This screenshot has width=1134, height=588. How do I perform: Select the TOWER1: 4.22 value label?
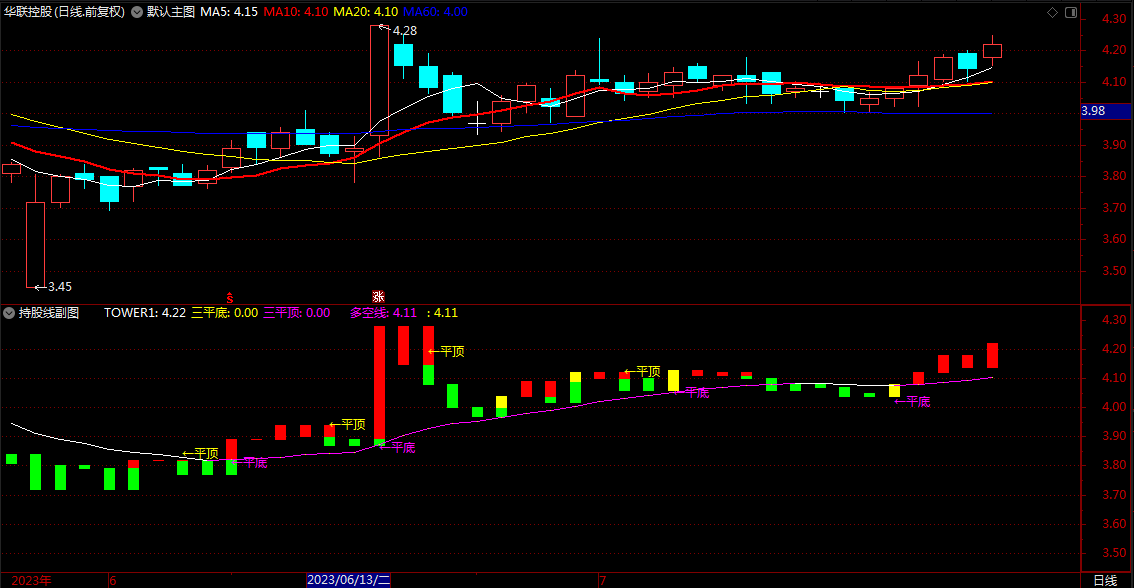145,313
